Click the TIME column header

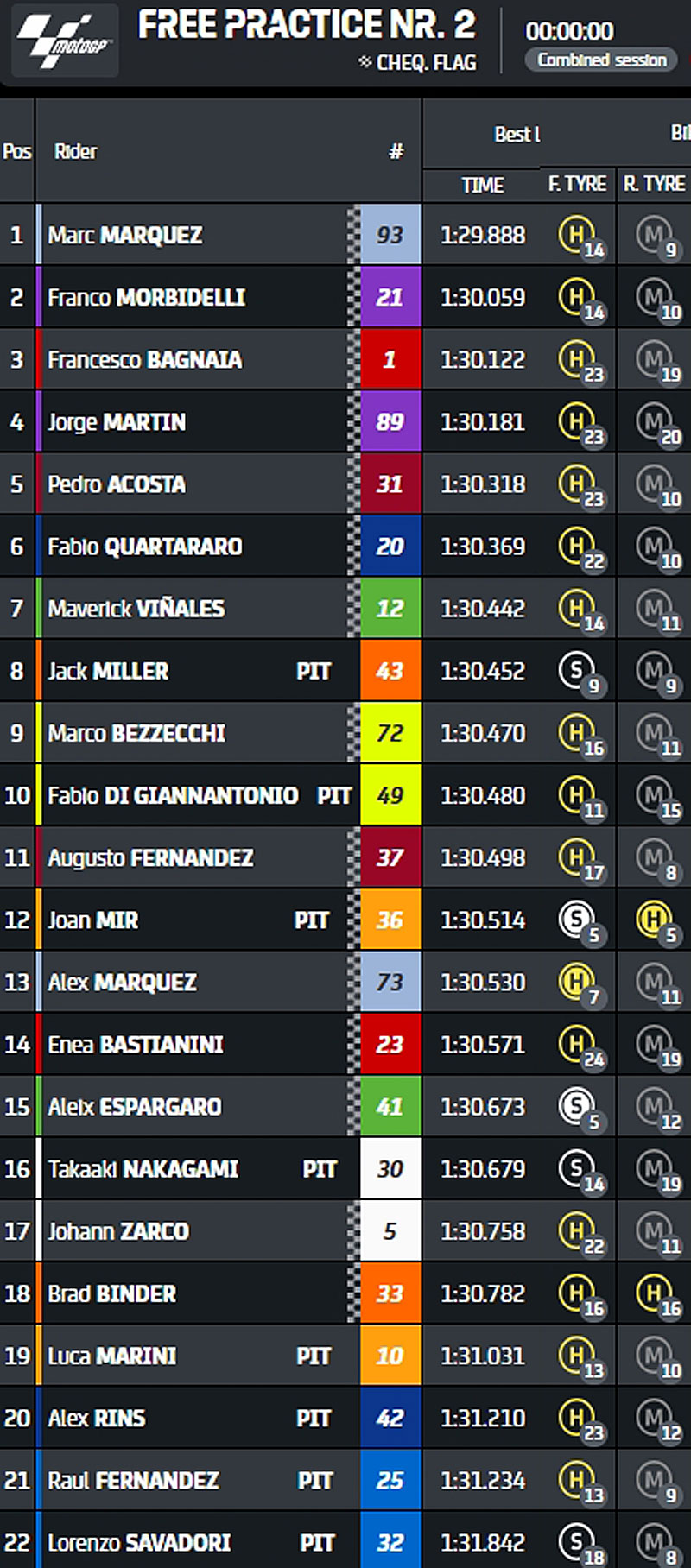point(483,185)
